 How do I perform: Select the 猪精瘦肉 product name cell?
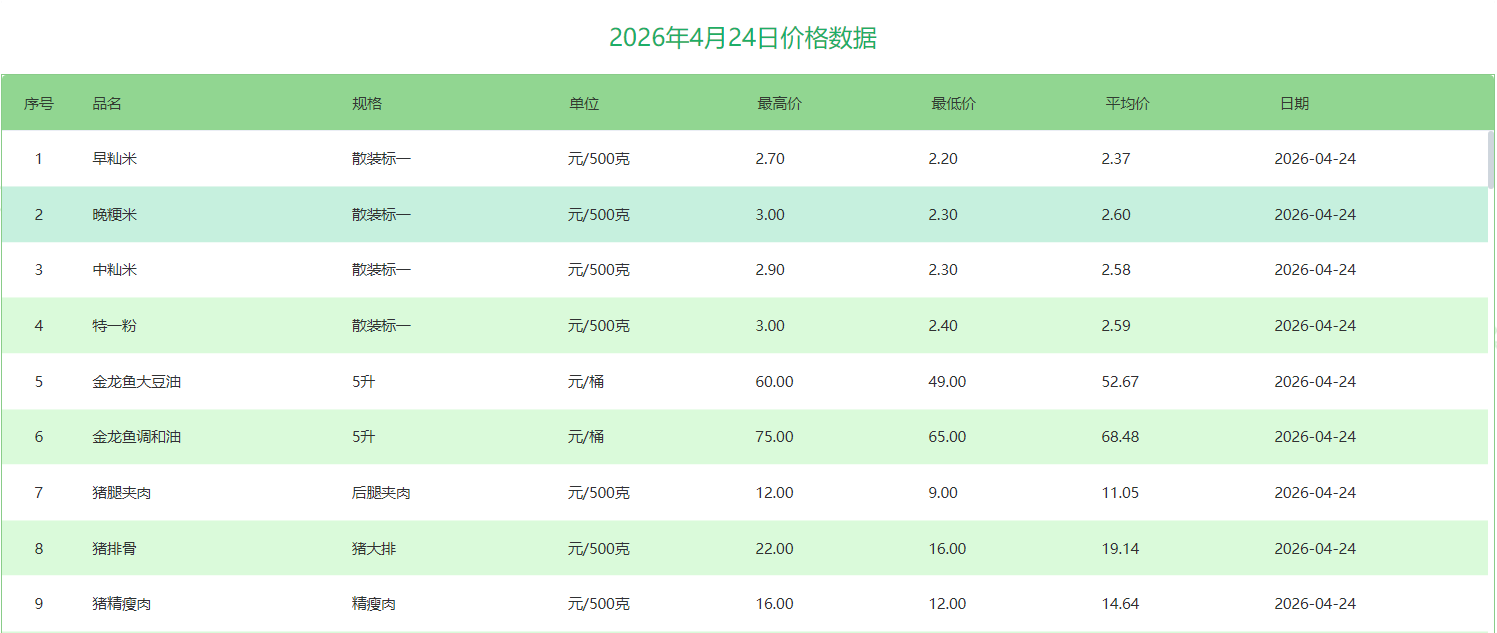(x=122, y=604)
